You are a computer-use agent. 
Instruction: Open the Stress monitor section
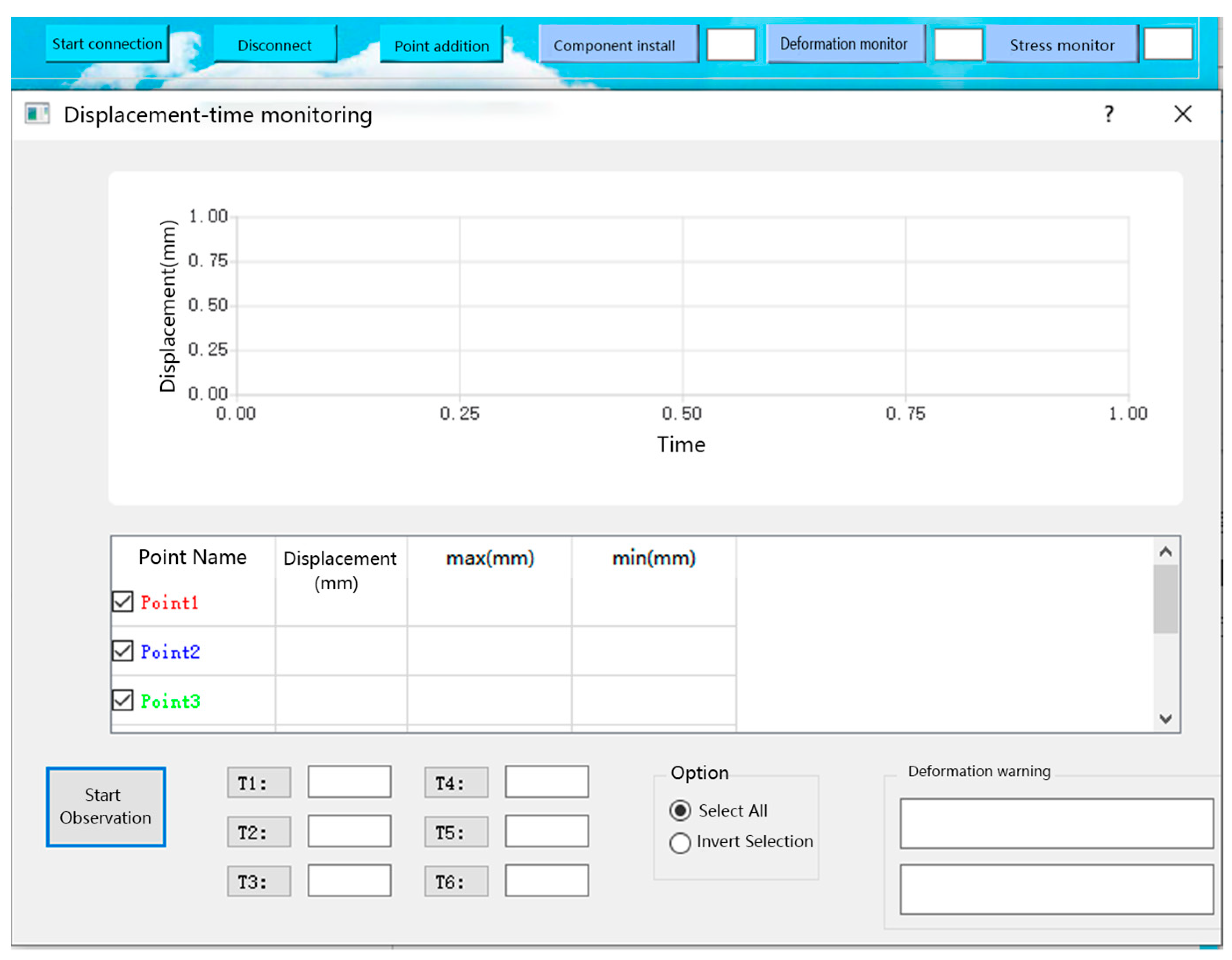tap(1062, 45)
